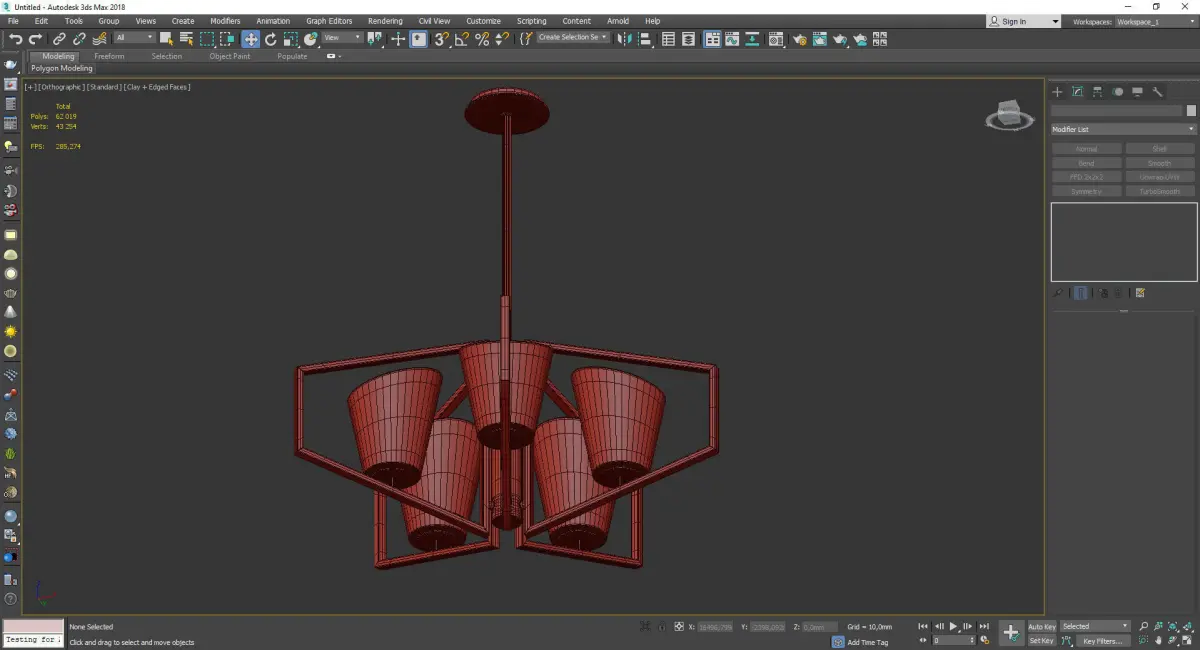Expand the Create Selection Set dropdown

click(x=573, y=37)
